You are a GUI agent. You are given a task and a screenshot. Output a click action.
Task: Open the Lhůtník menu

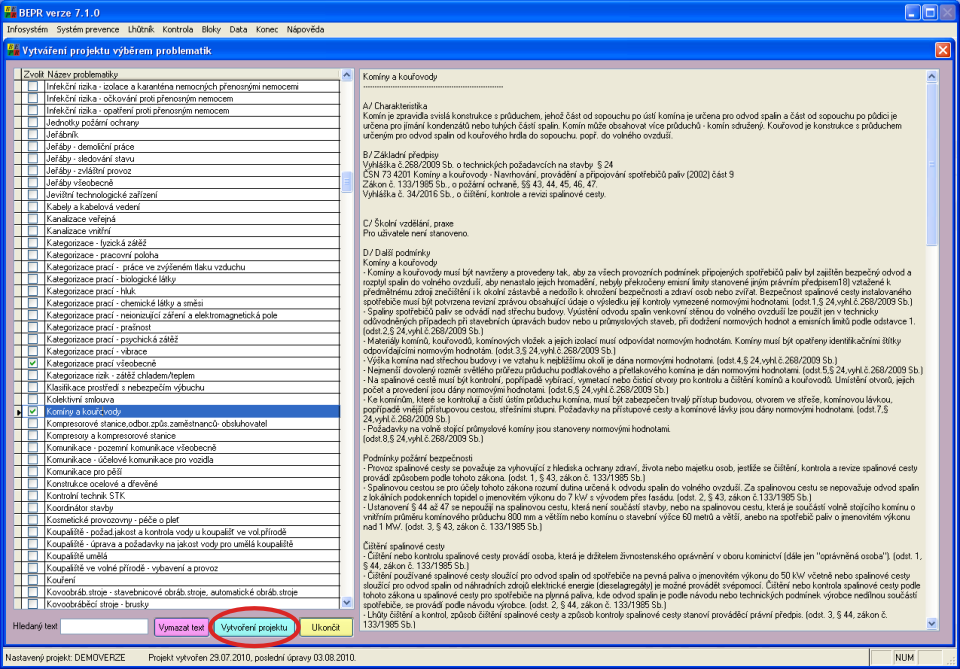coord(141,29)
